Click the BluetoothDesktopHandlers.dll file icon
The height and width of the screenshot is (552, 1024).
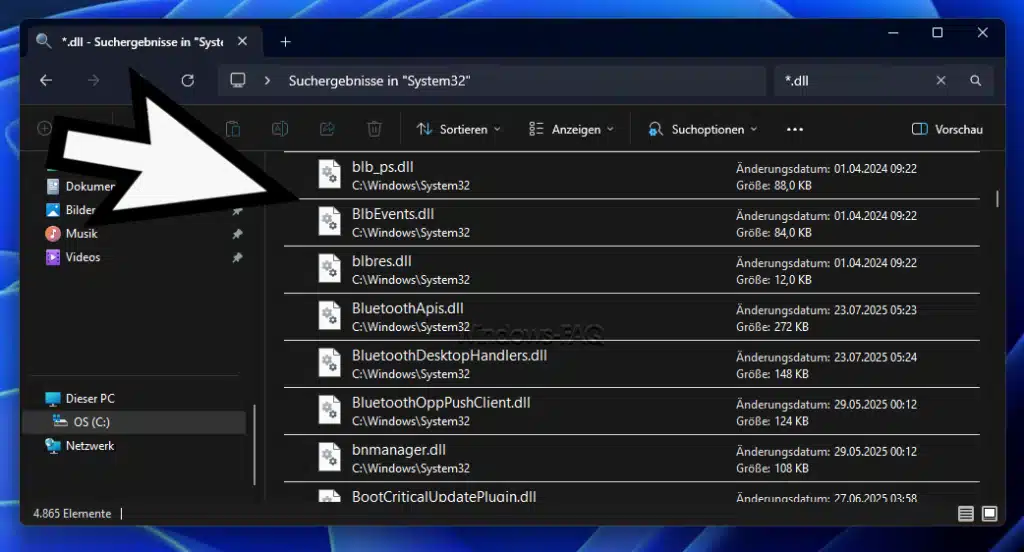[329, 363]
